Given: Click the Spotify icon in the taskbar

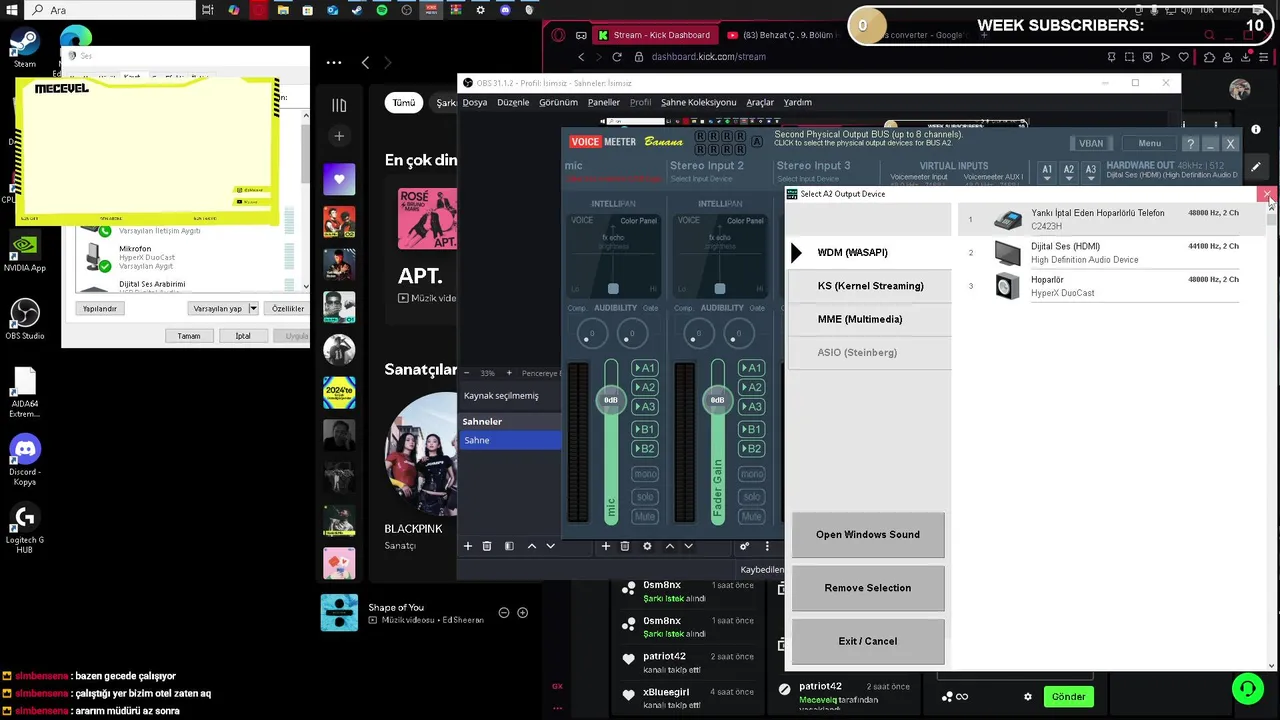Looking at the screenshot, I should [x=382, y=10].
